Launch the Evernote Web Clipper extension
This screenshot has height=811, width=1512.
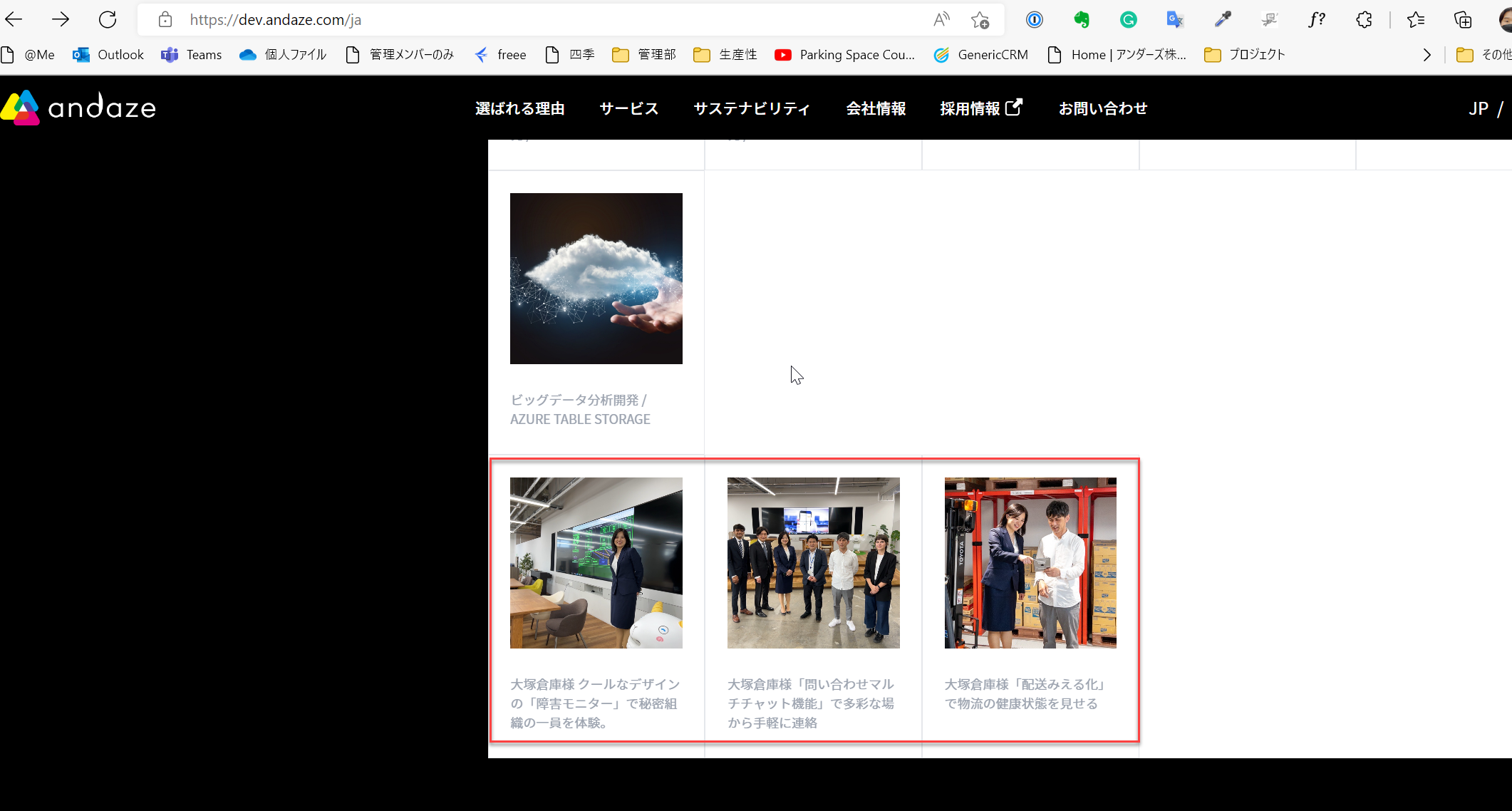pos(1082,19)
